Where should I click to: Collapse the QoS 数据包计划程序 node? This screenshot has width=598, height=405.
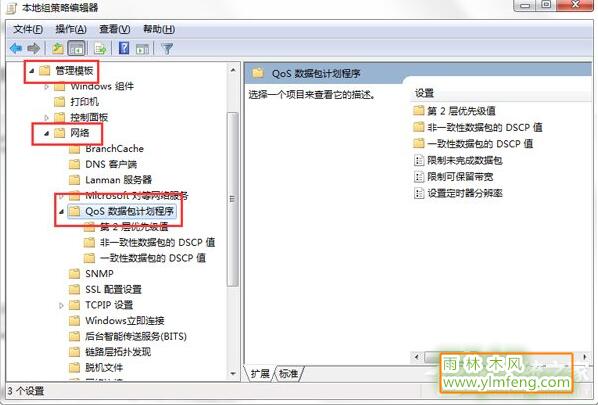(61, 211)
